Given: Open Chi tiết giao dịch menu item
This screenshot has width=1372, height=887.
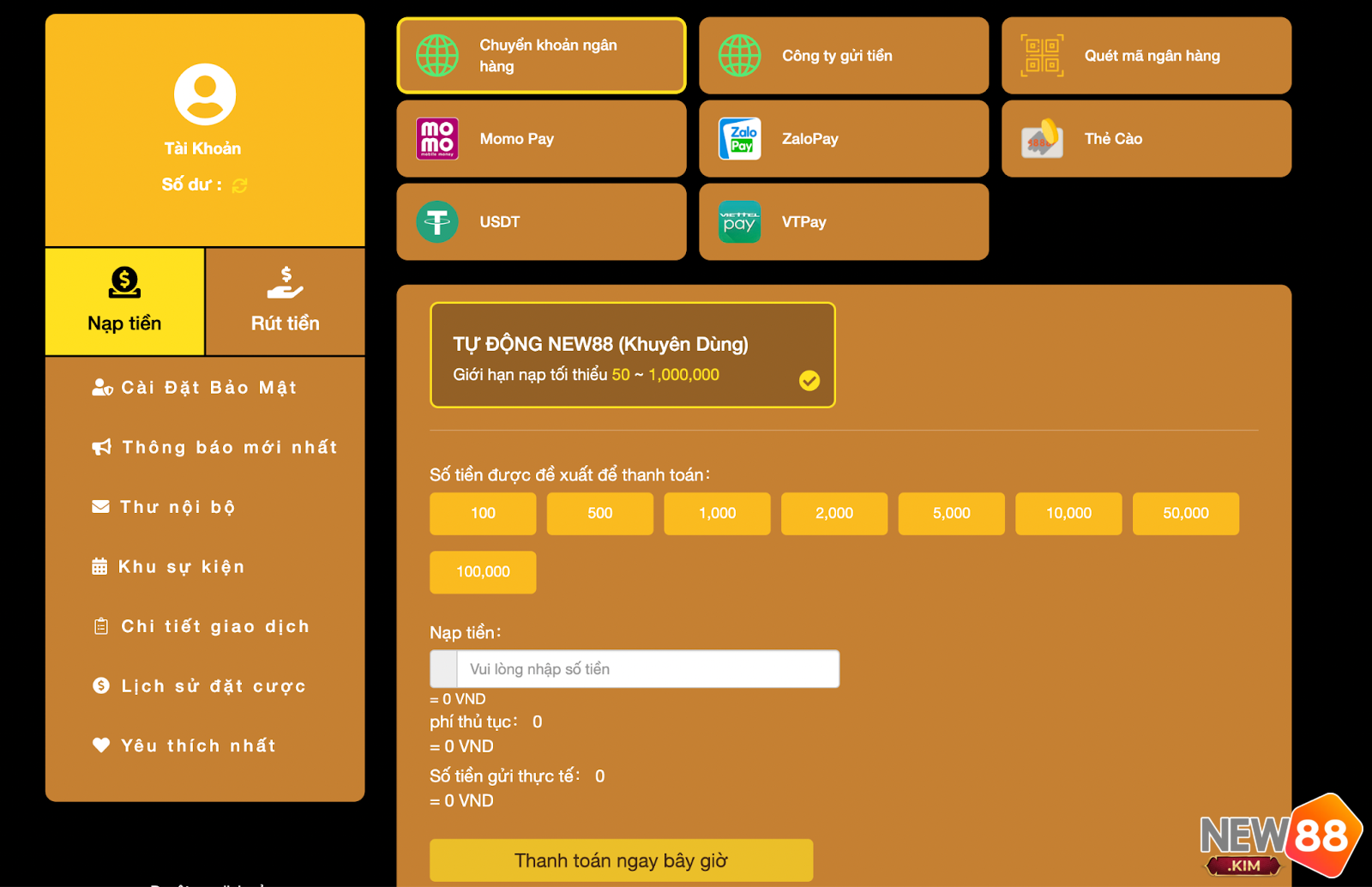Looking at the screenshot, I should coord(202,626).
